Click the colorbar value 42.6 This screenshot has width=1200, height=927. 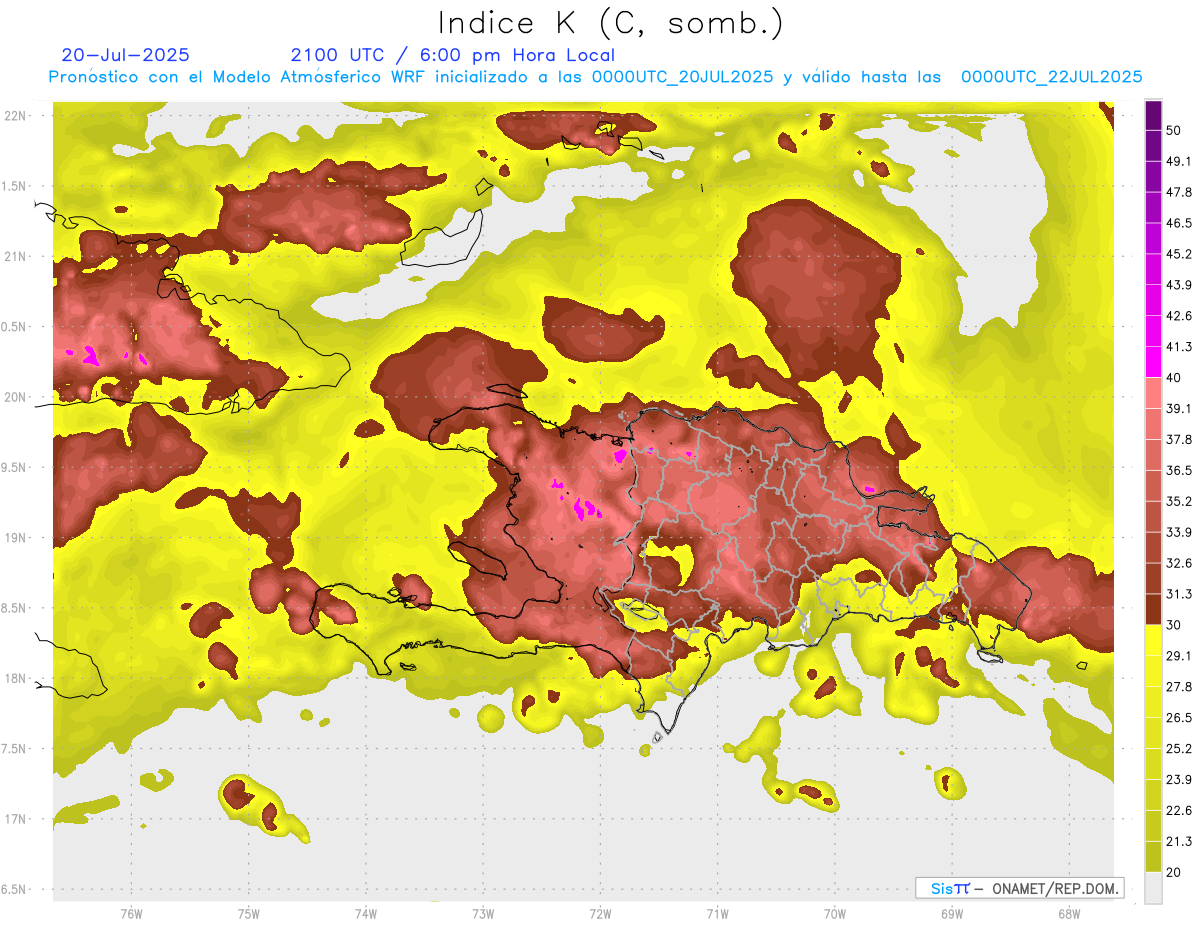click(1179, 316)
